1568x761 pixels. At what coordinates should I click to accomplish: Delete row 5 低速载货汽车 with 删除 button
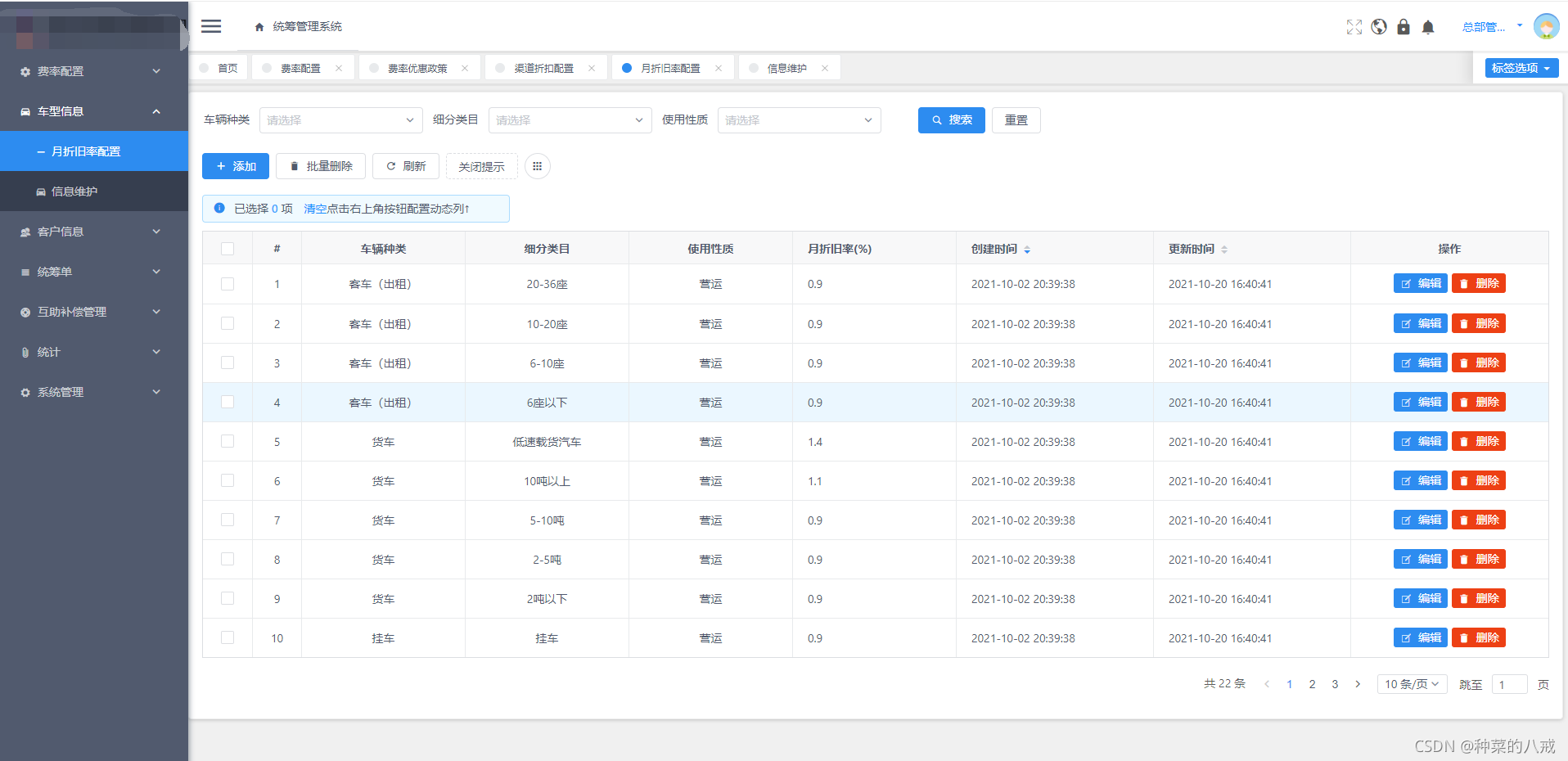pos(1479,441)
